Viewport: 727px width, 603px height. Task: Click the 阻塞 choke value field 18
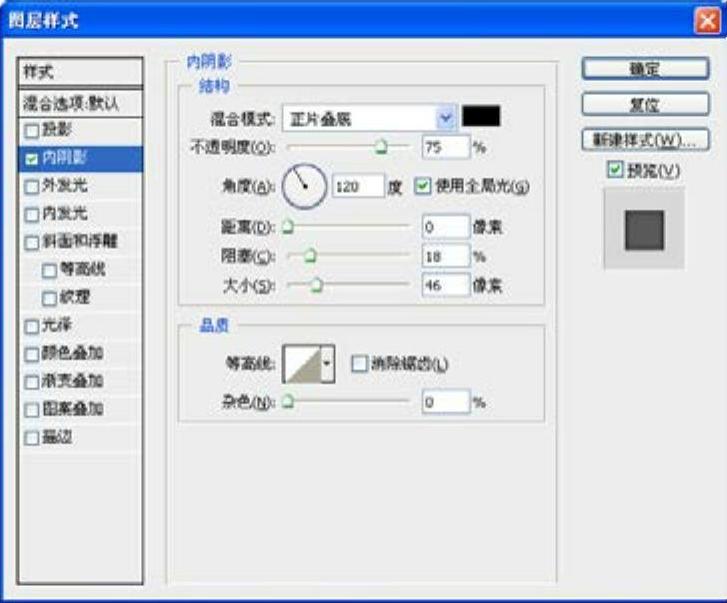[446, 256]
